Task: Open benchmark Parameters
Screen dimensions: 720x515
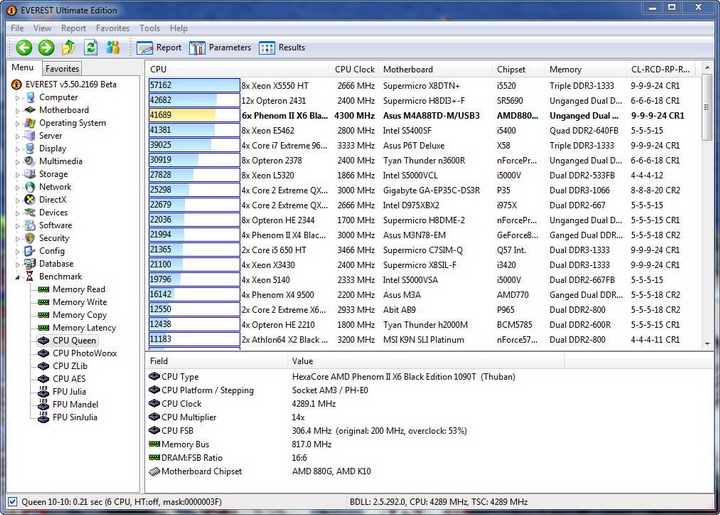Action: point(220,48)
